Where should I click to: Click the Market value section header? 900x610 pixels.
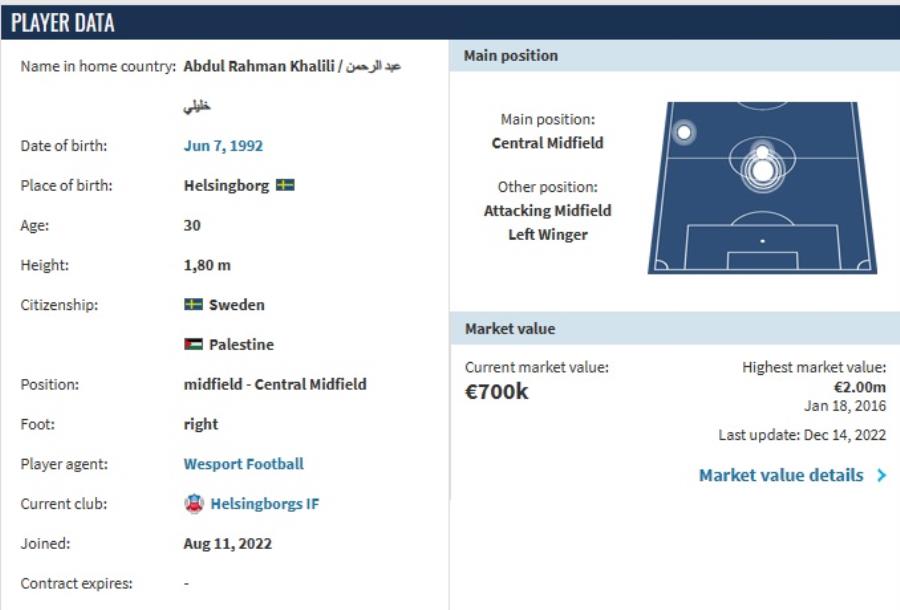click(x=675, y=329)
